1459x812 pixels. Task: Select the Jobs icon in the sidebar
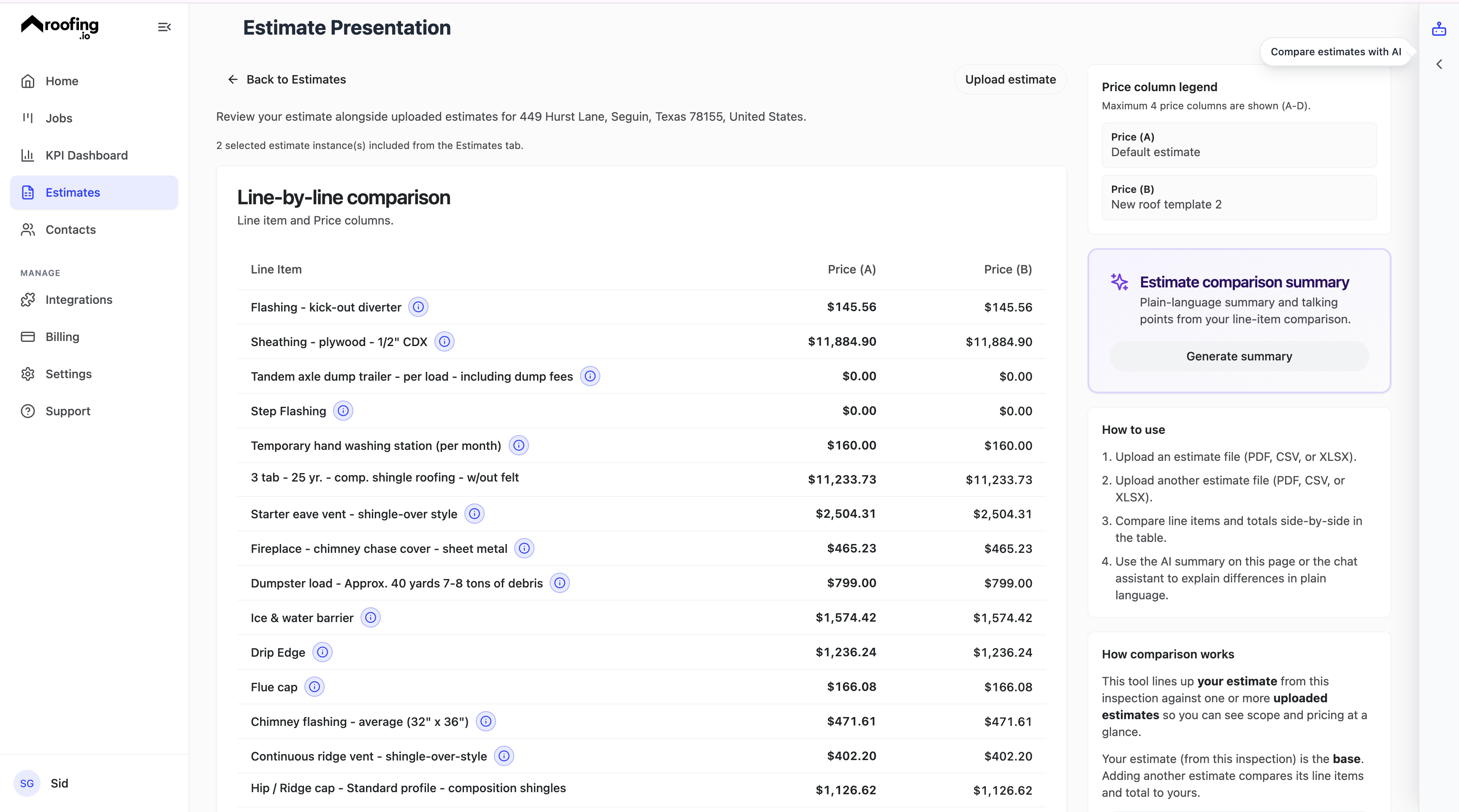[28, 118]
